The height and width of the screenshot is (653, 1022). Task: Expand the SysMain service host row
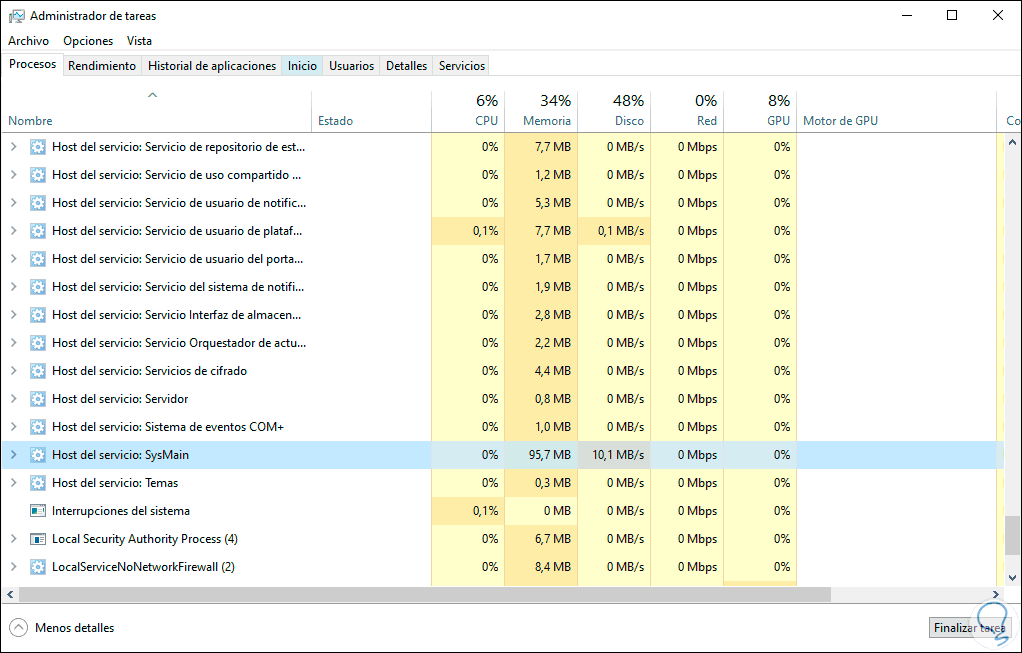[x=13, y=455]
